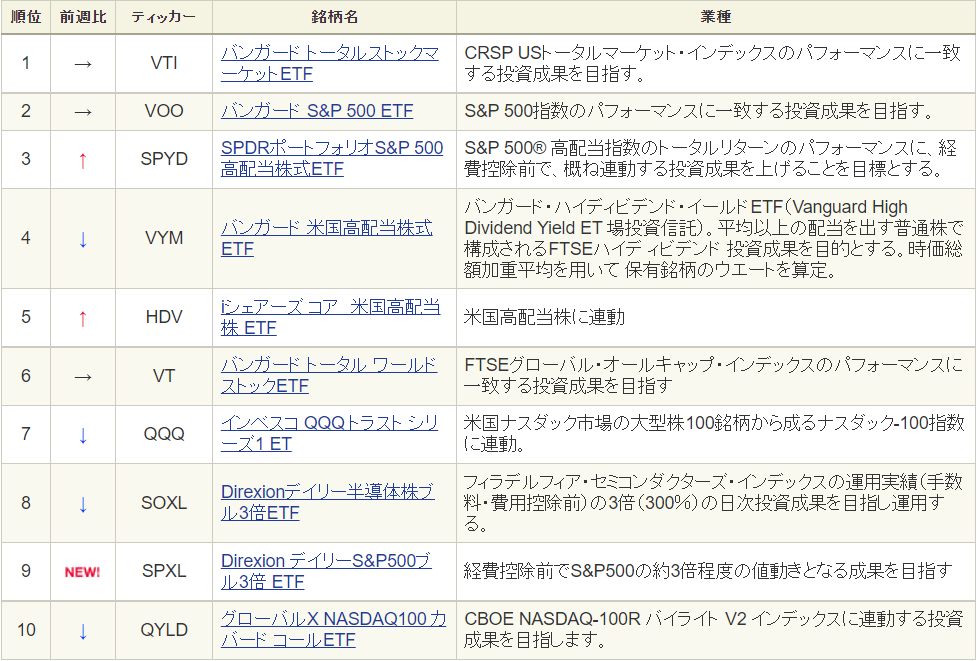Click rank number 10 in the QYLD row

click(26, 630)
